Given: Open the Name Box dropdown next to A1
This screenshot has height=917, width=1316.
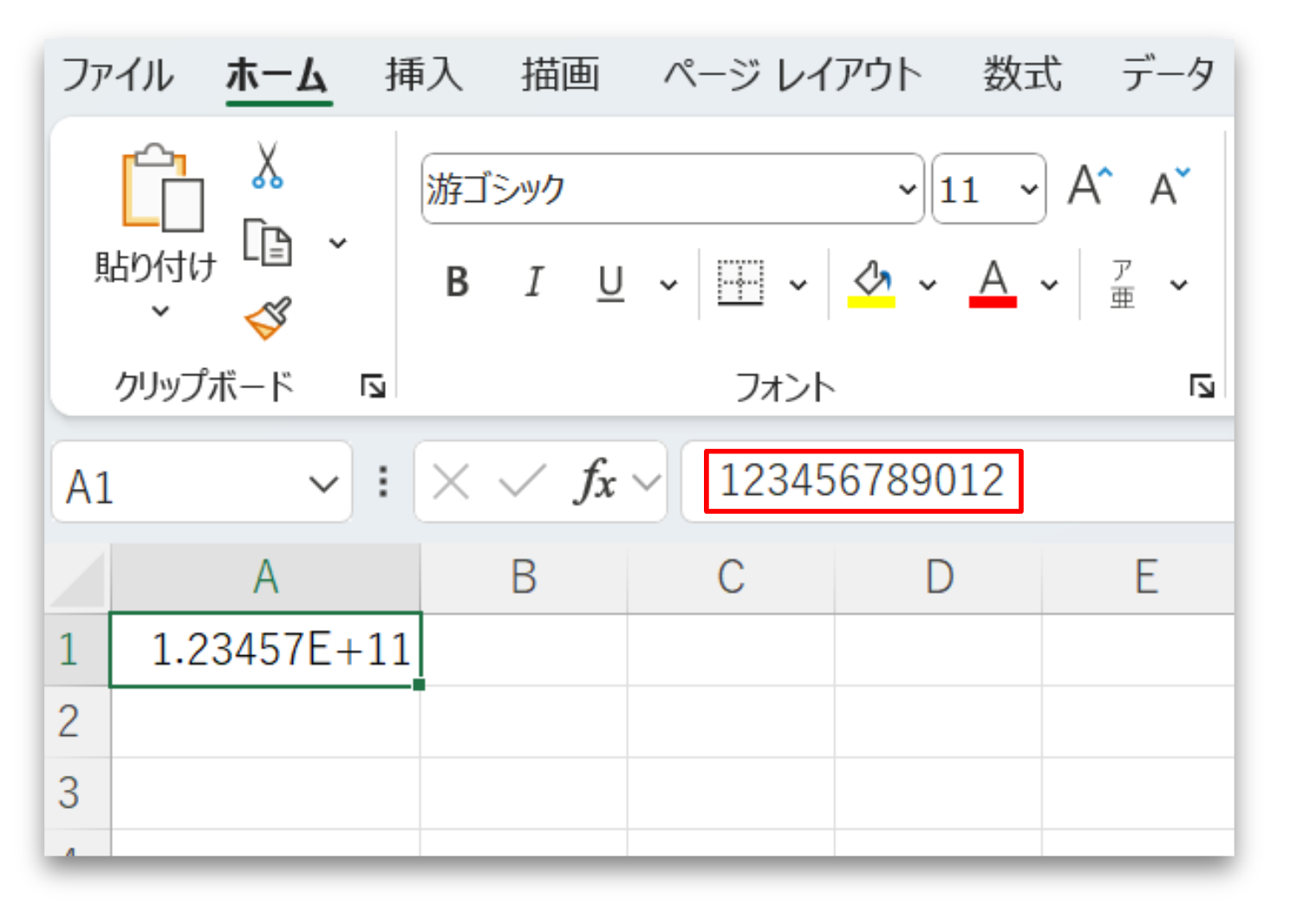Looking at the screenshot, I should [324, 484].
